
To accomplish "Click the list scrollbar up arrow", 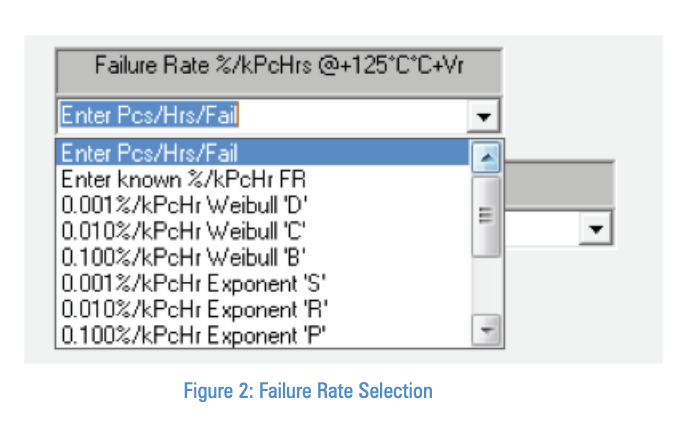I will pos(486,157).
